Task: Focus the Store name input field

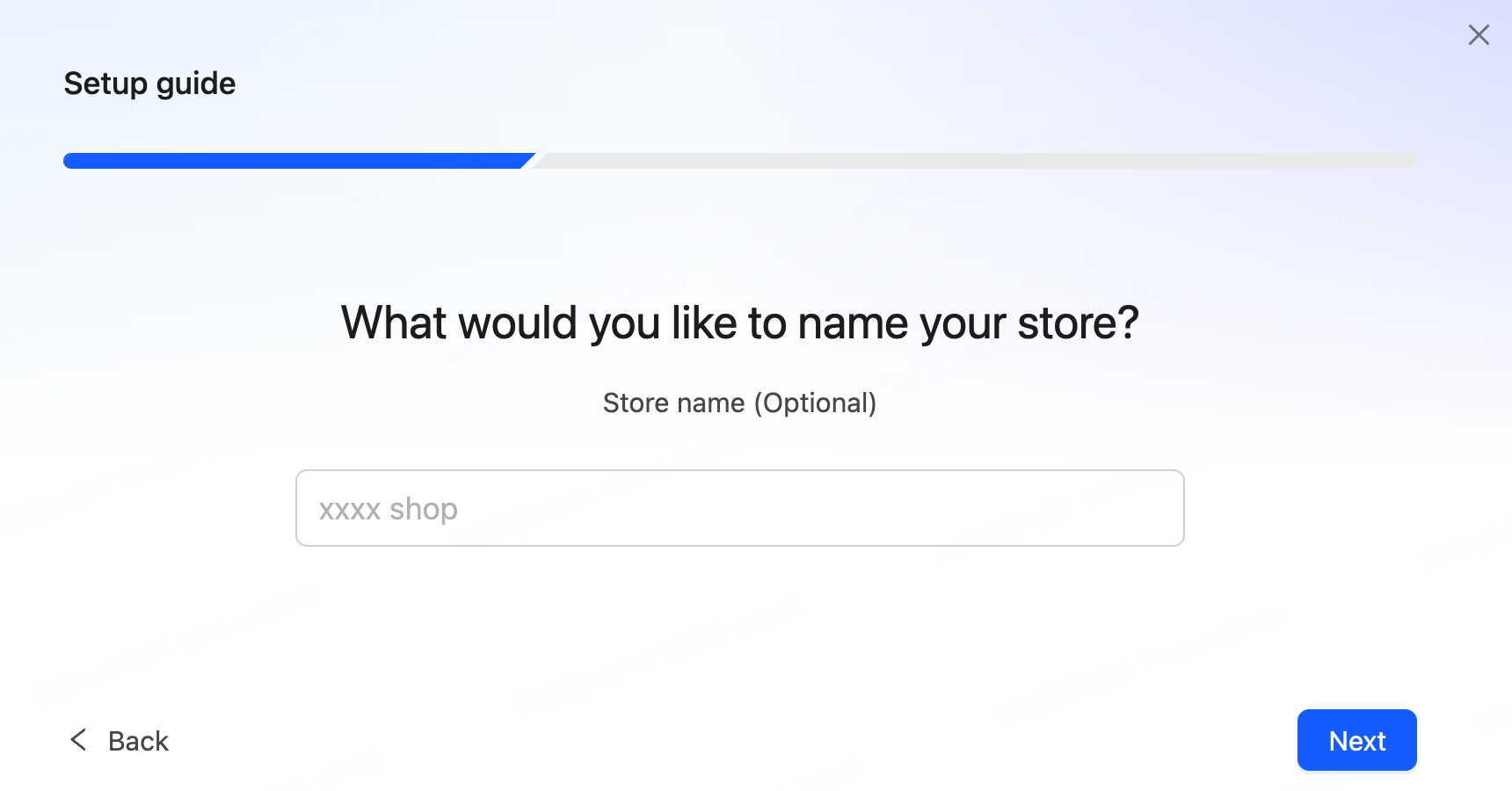Action: point(739,508)
